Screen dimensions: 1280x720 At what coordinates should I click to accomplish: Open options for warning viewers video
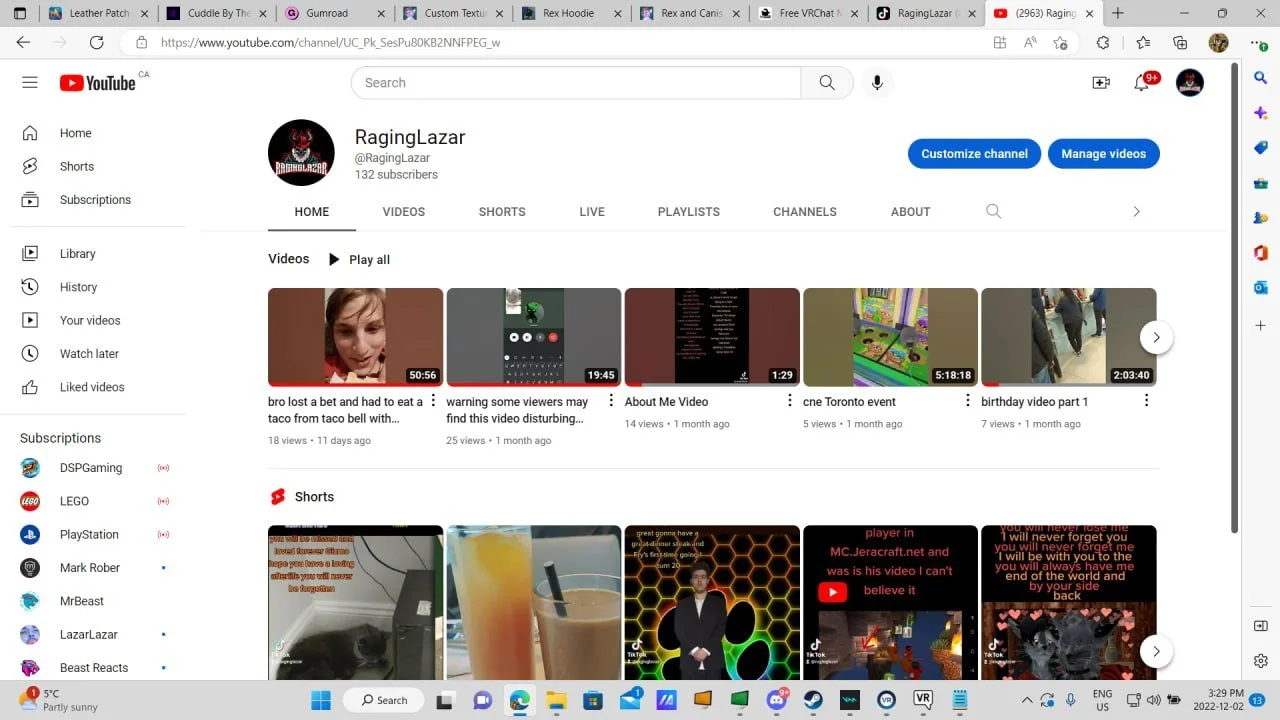[x=611, y=401]
